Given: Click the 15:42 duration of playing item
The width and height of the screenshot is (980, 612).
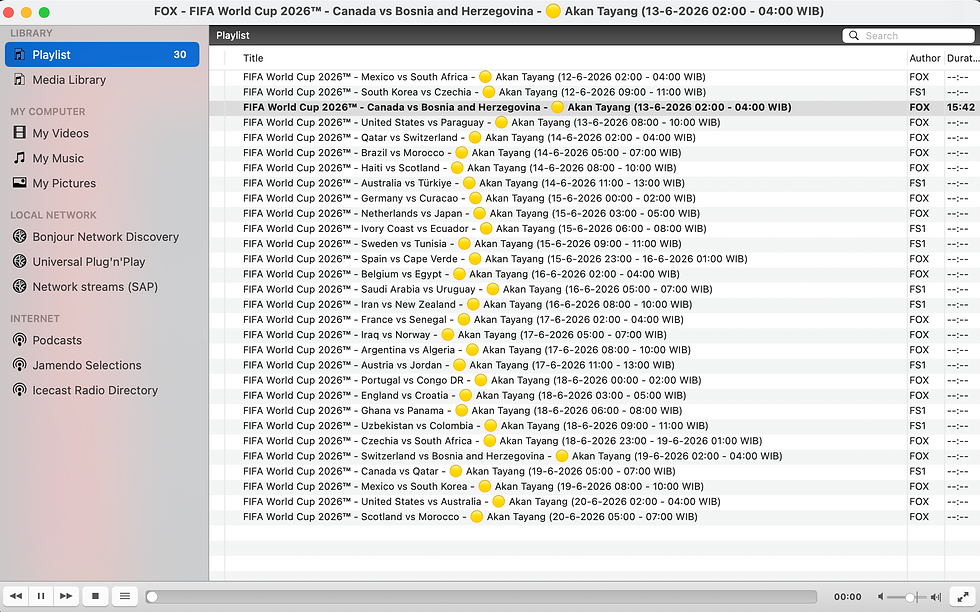Looking at the screenshot, I should (x=961, y=107).
